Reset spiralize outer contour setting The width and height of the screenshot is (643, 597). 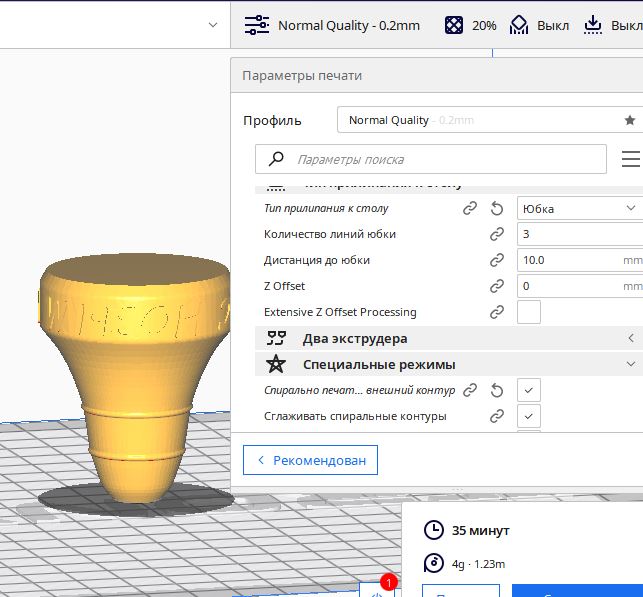click(x=497, y=390)
